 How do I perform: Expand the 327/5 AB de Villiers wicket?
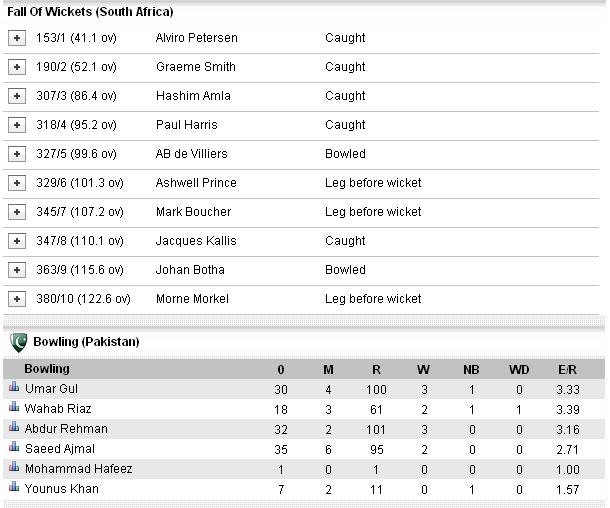pyautogui.click(x=17, y=154)
